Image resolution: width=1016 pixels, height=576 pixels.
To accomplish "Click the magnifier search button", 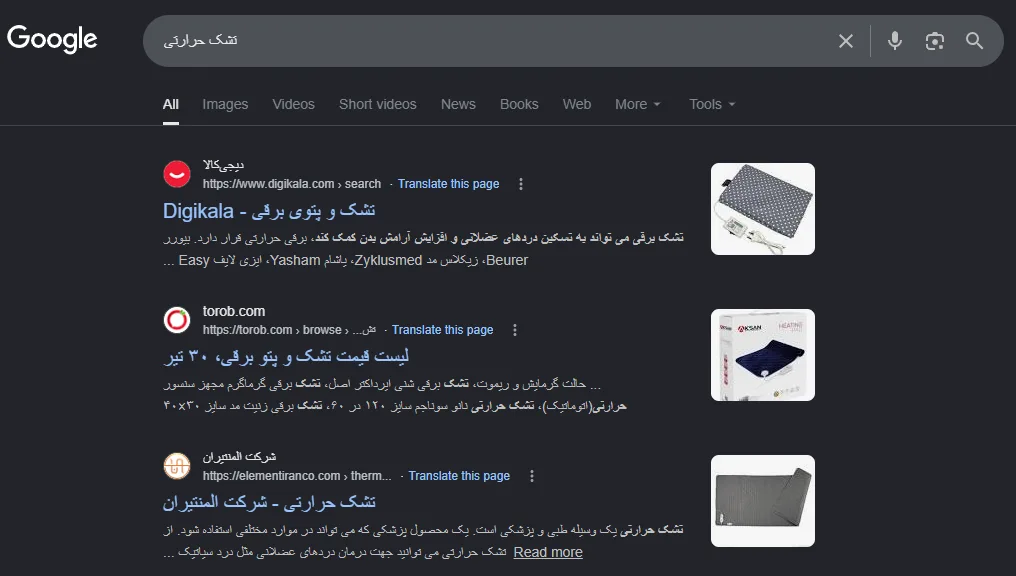I will [x=974, y=41].
